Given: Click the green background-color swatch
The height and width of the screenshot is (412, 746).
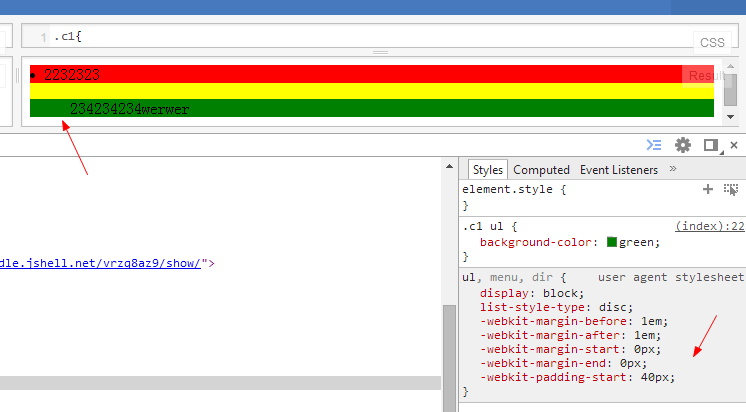Looking at the screenshot, I should (612, 242).
